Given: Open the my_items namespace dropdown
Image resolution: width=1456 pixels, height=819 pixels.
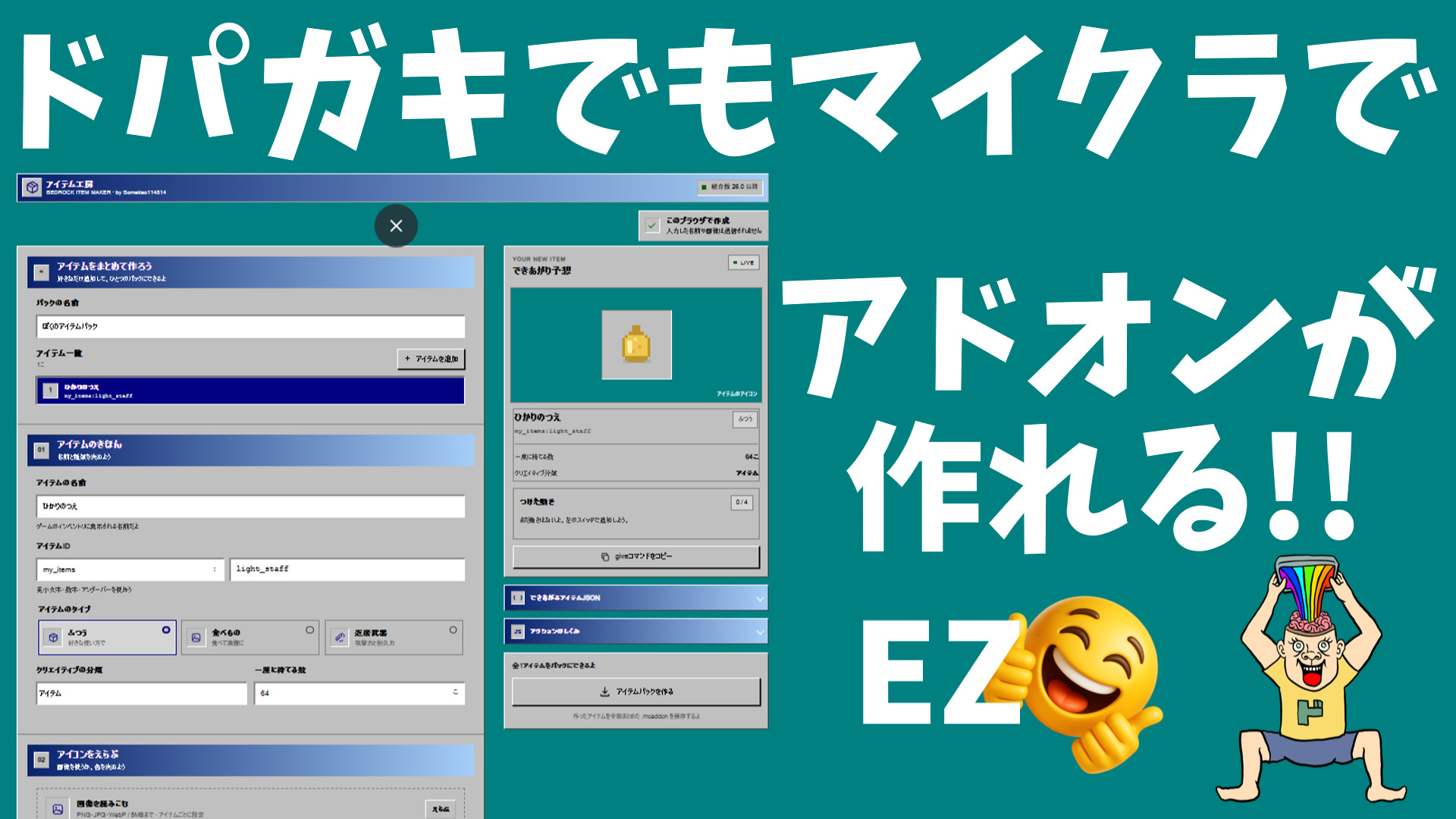Looking at the screenshot, I should point(130,570).
